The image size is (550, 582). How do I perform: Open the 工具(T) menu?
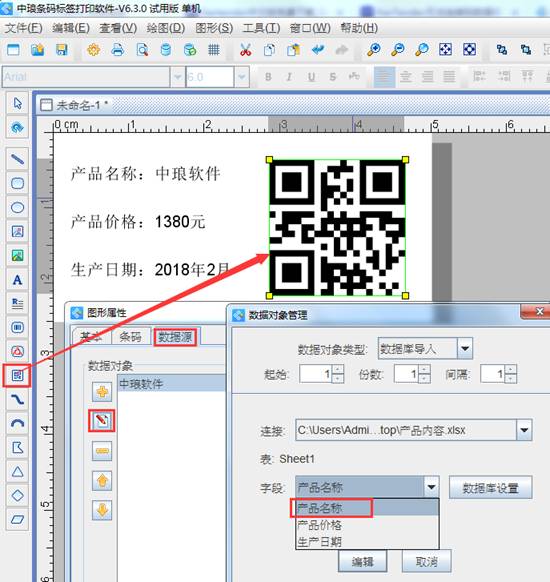(x=261, y=28)
